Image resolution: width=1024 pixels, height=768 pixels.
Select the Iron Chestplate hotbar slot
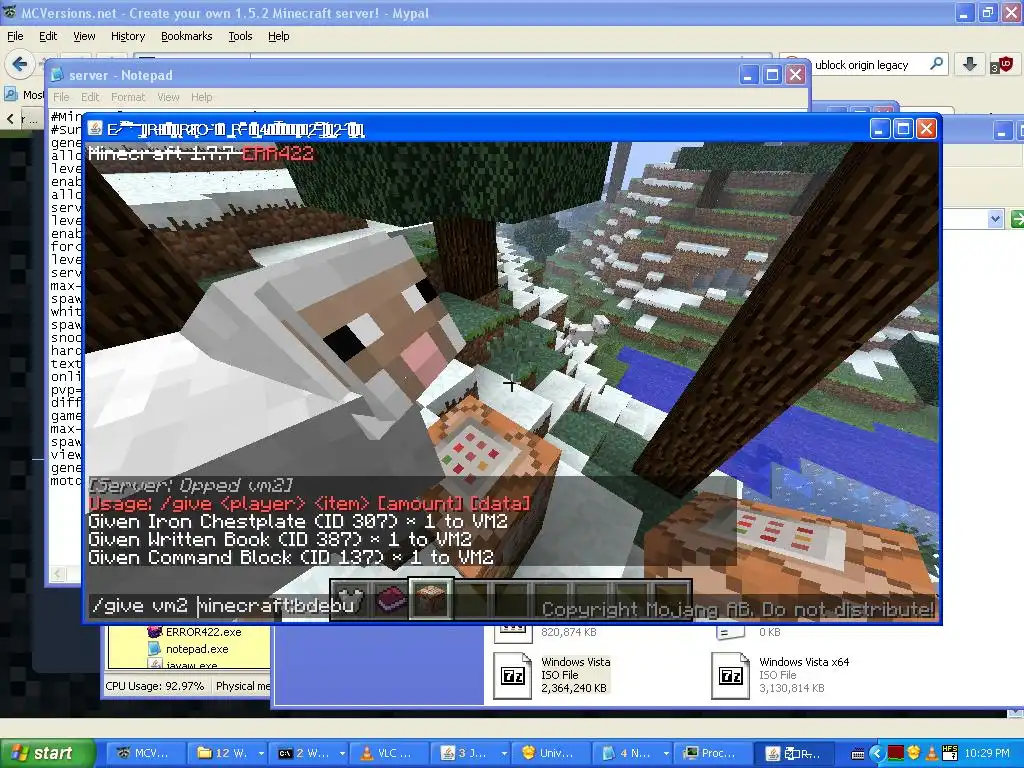pyautogui.click(x=350, y=599)
